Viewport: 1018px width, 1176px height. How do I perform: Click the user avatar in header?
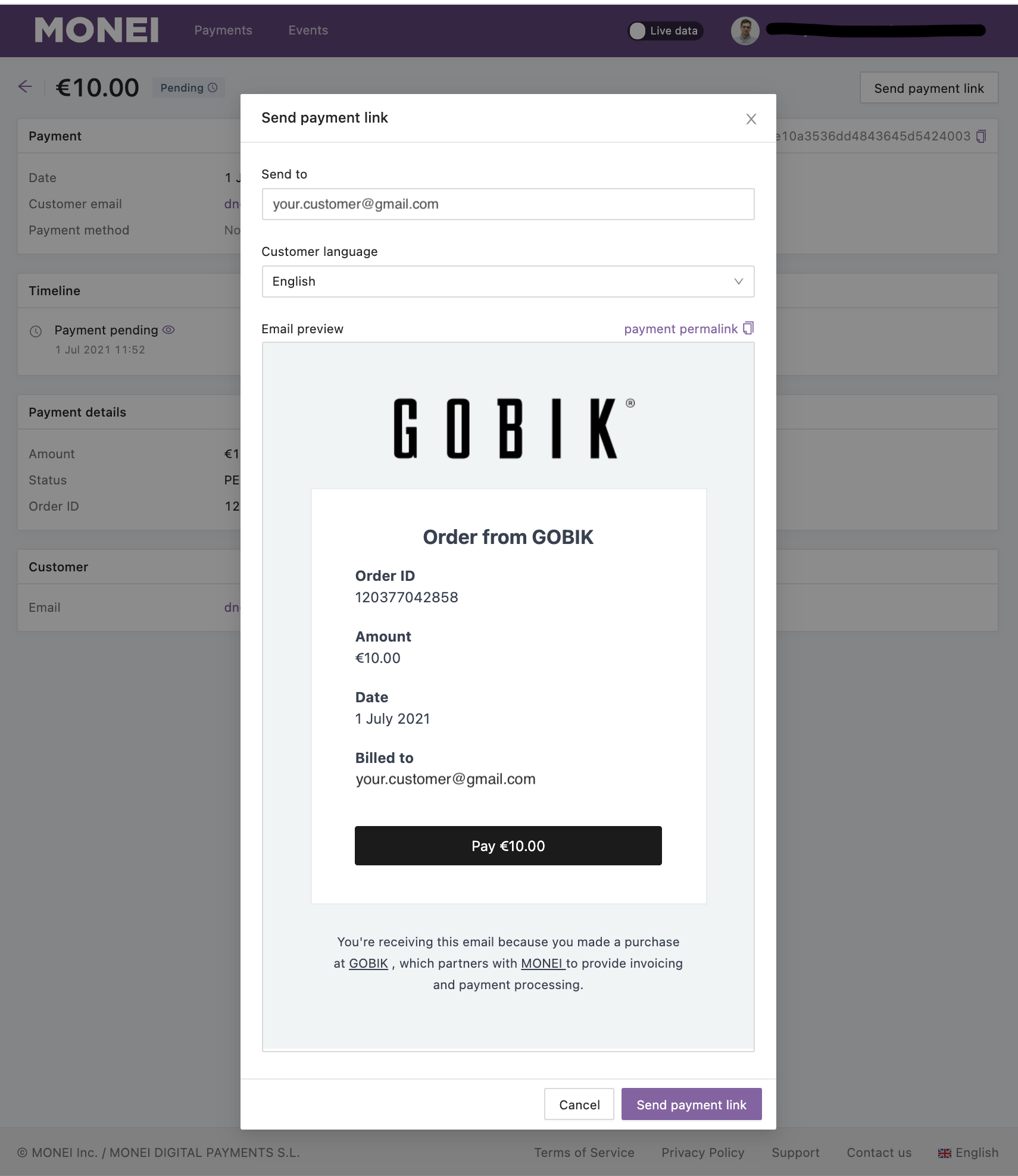745,31
